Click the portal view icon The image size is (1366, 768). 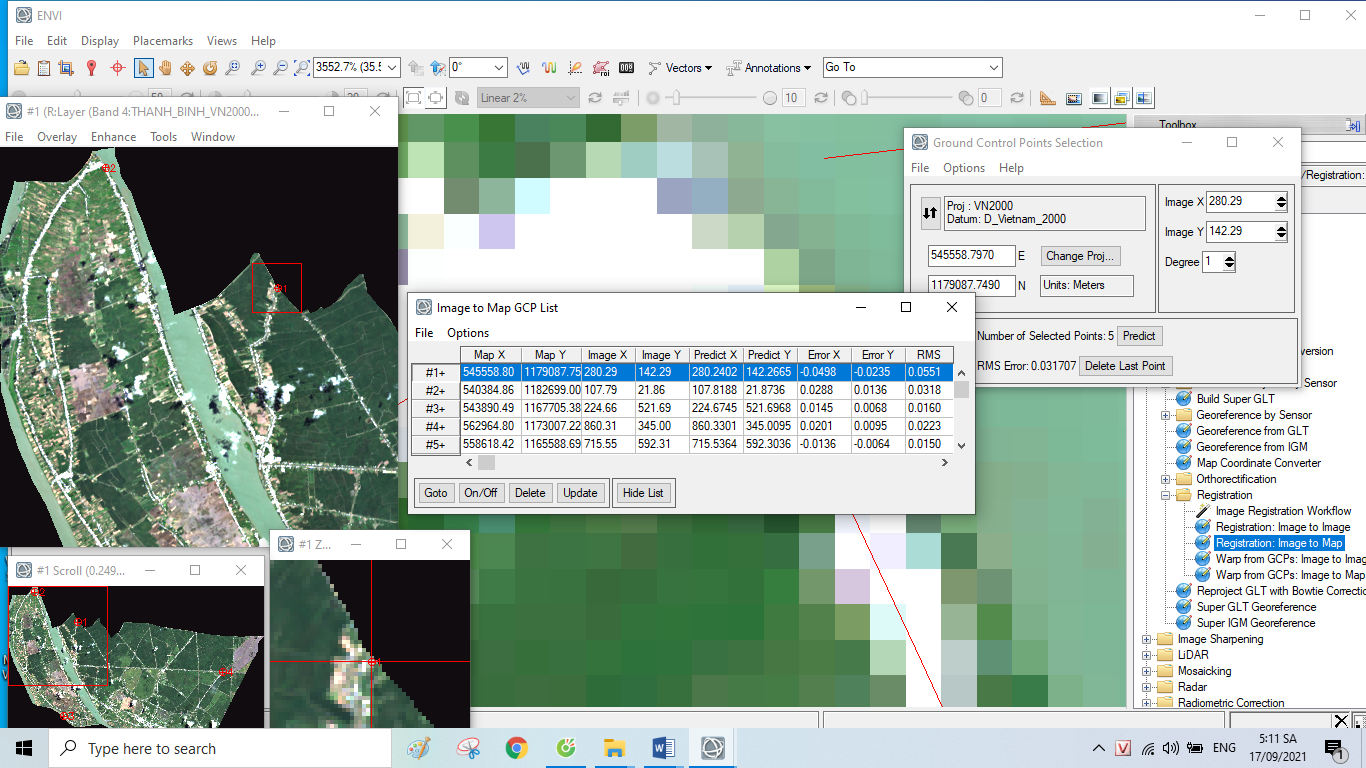(1074, 98)
